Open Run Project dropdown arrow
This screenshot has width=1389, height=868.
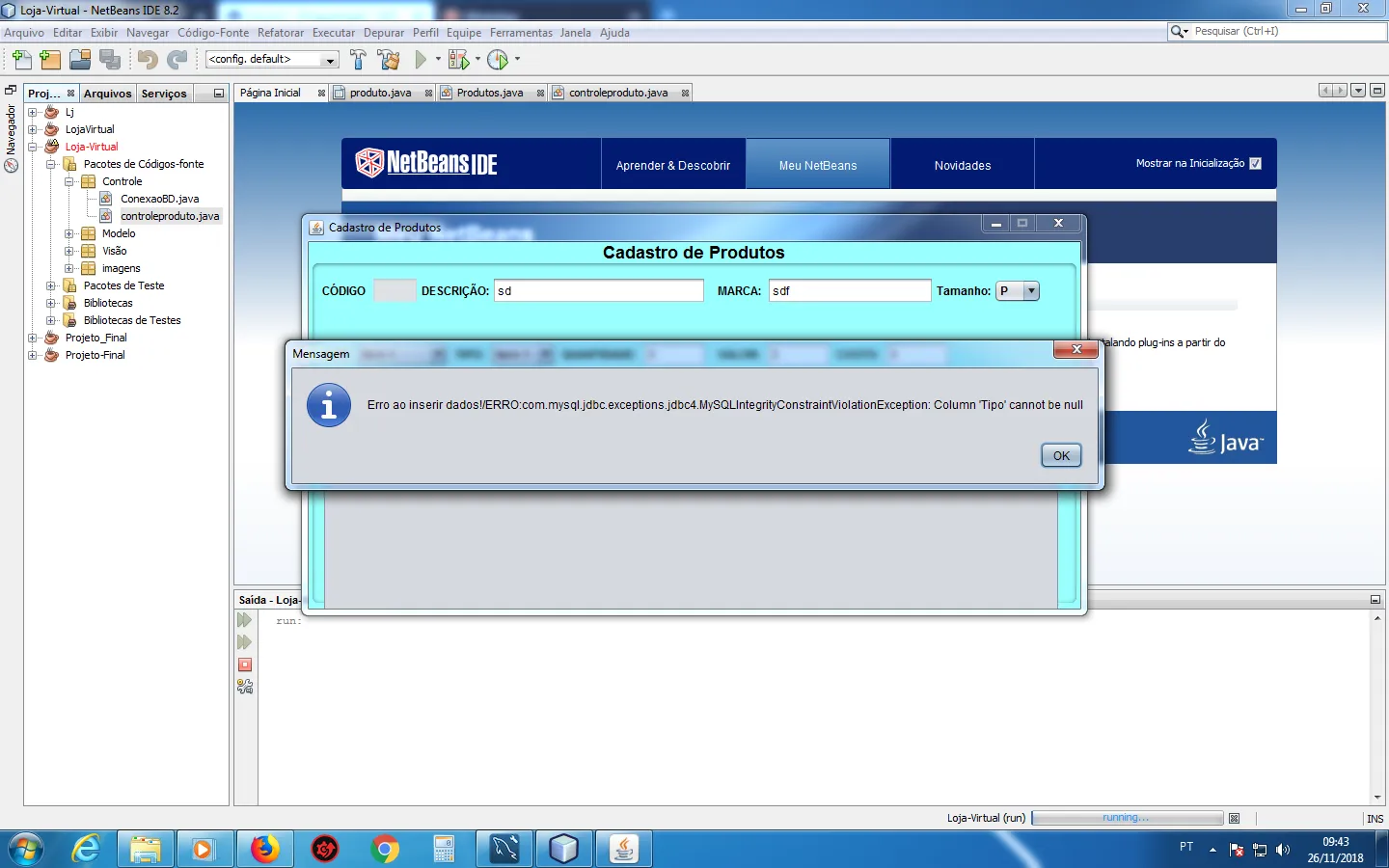438,60
